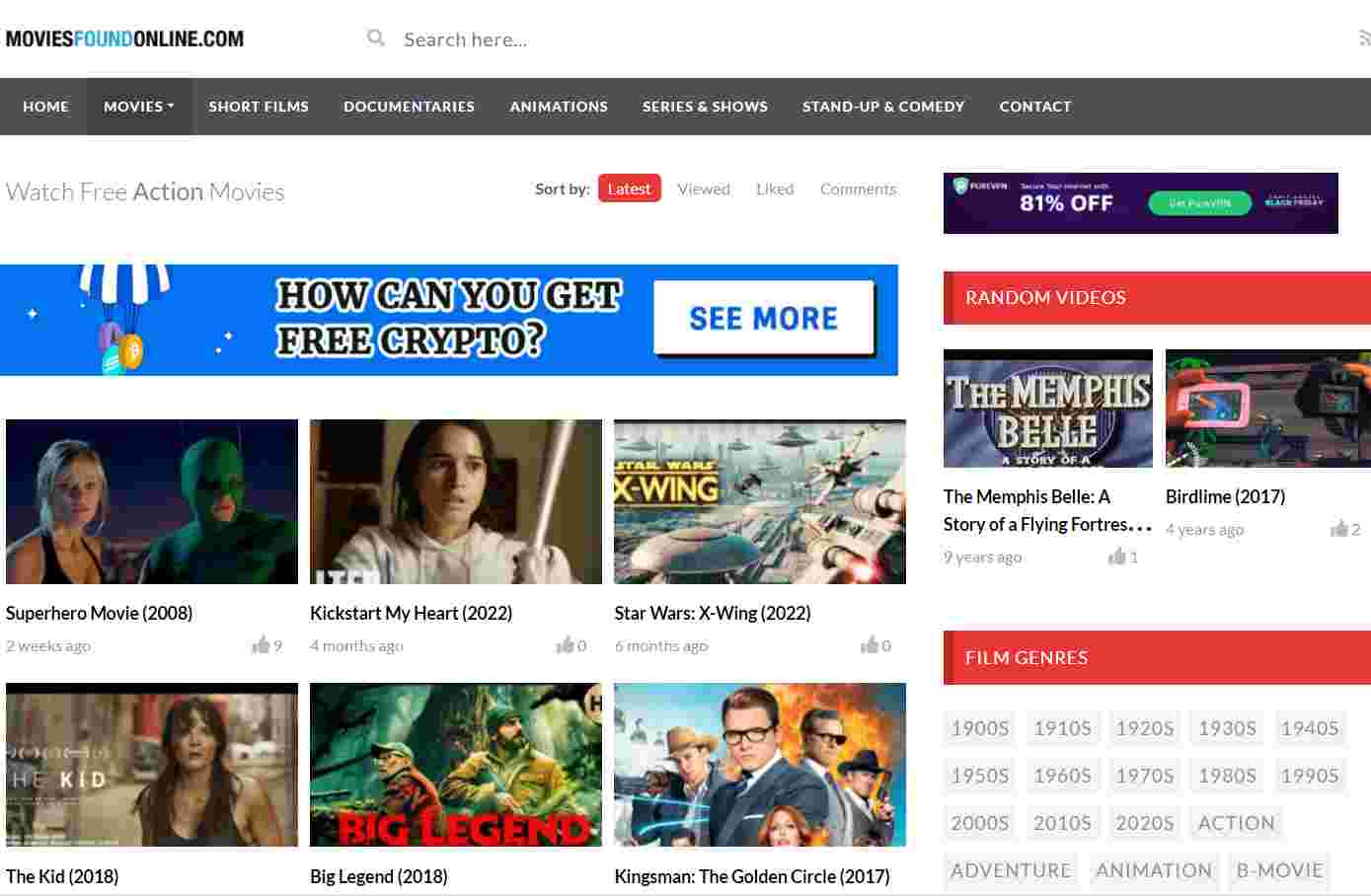Viewport: 1371px width, 896px height.
Task: Select the 1910S genre tag
Action: tap(1062, 728)
